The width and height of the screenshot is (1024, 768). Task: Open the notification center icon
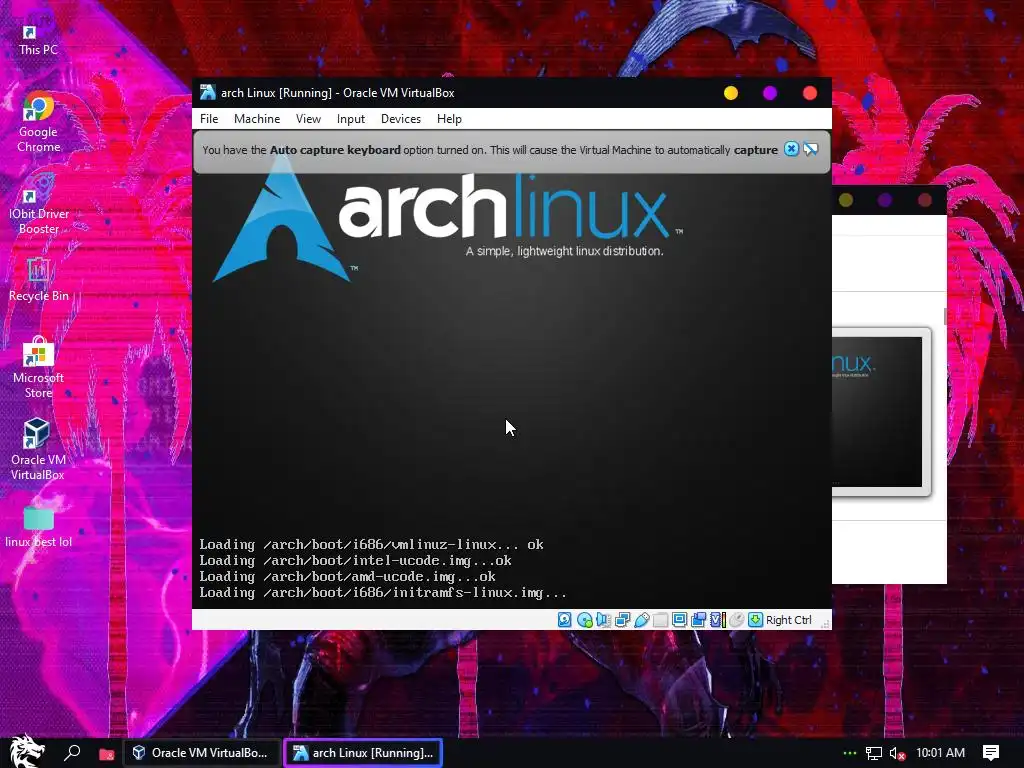tap(991, 753)
